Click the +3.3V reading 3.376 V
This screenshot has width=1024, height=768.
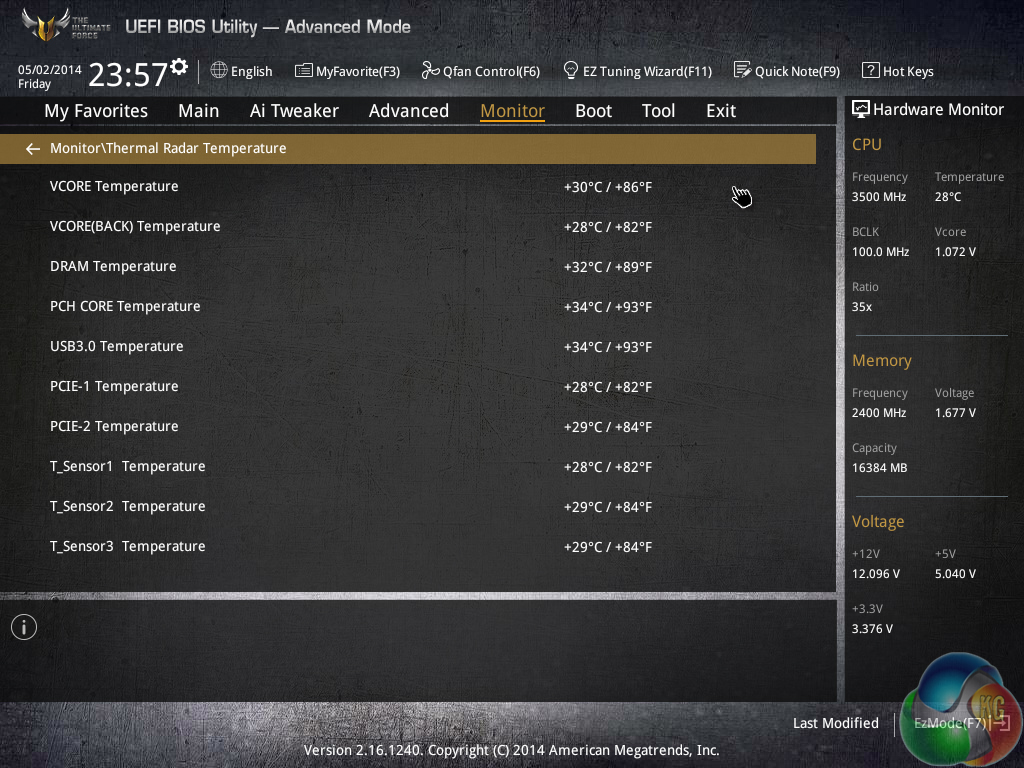[872, 629]
